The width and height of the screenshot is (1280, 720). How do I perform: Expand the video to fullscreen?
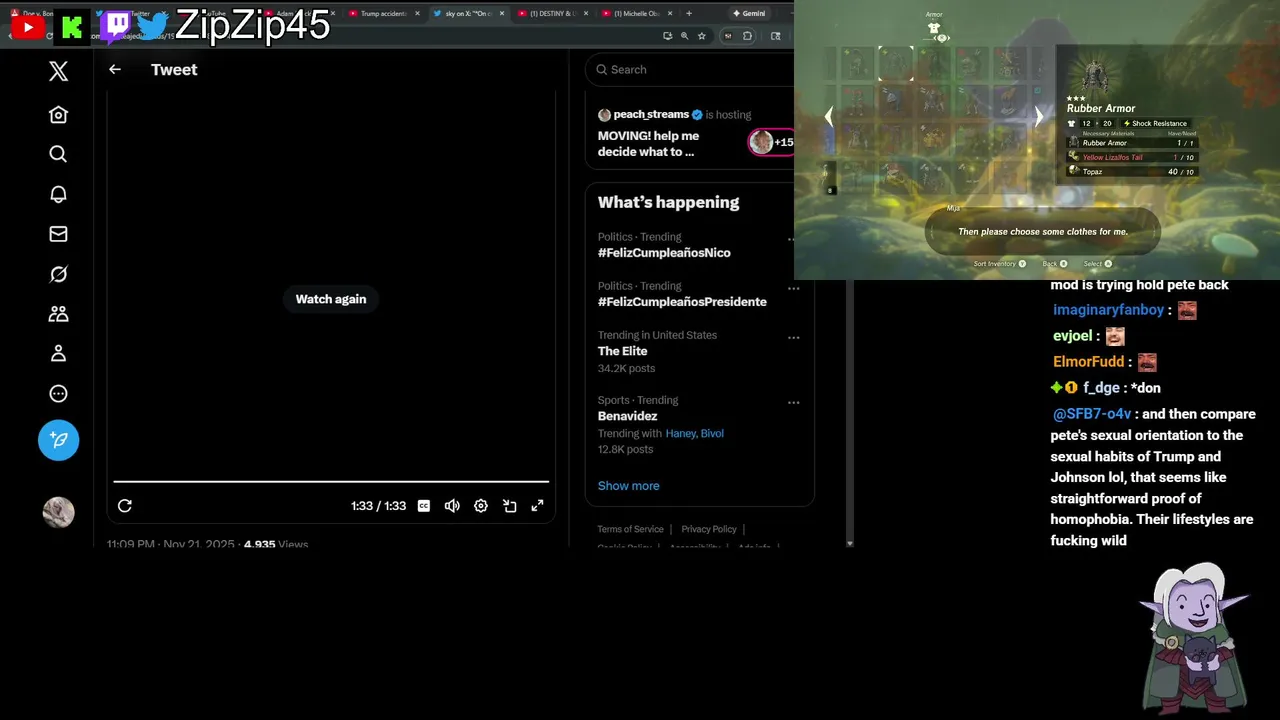coord(538,506)
